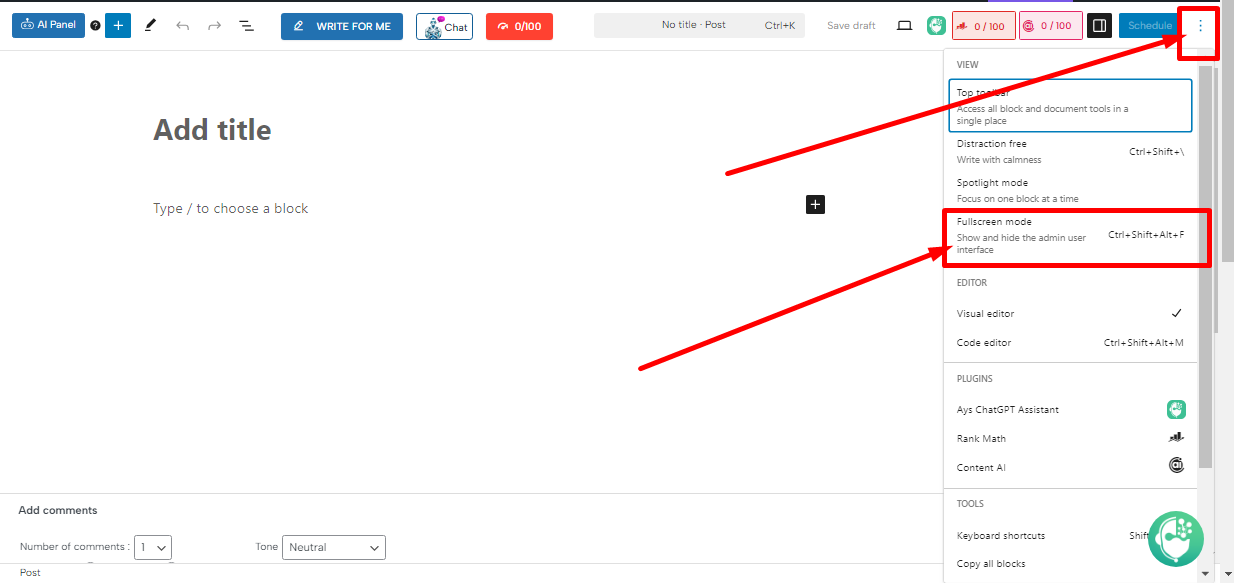Select Visual editor
The height and width of the screenshot is (583, 1234).
1070,313
